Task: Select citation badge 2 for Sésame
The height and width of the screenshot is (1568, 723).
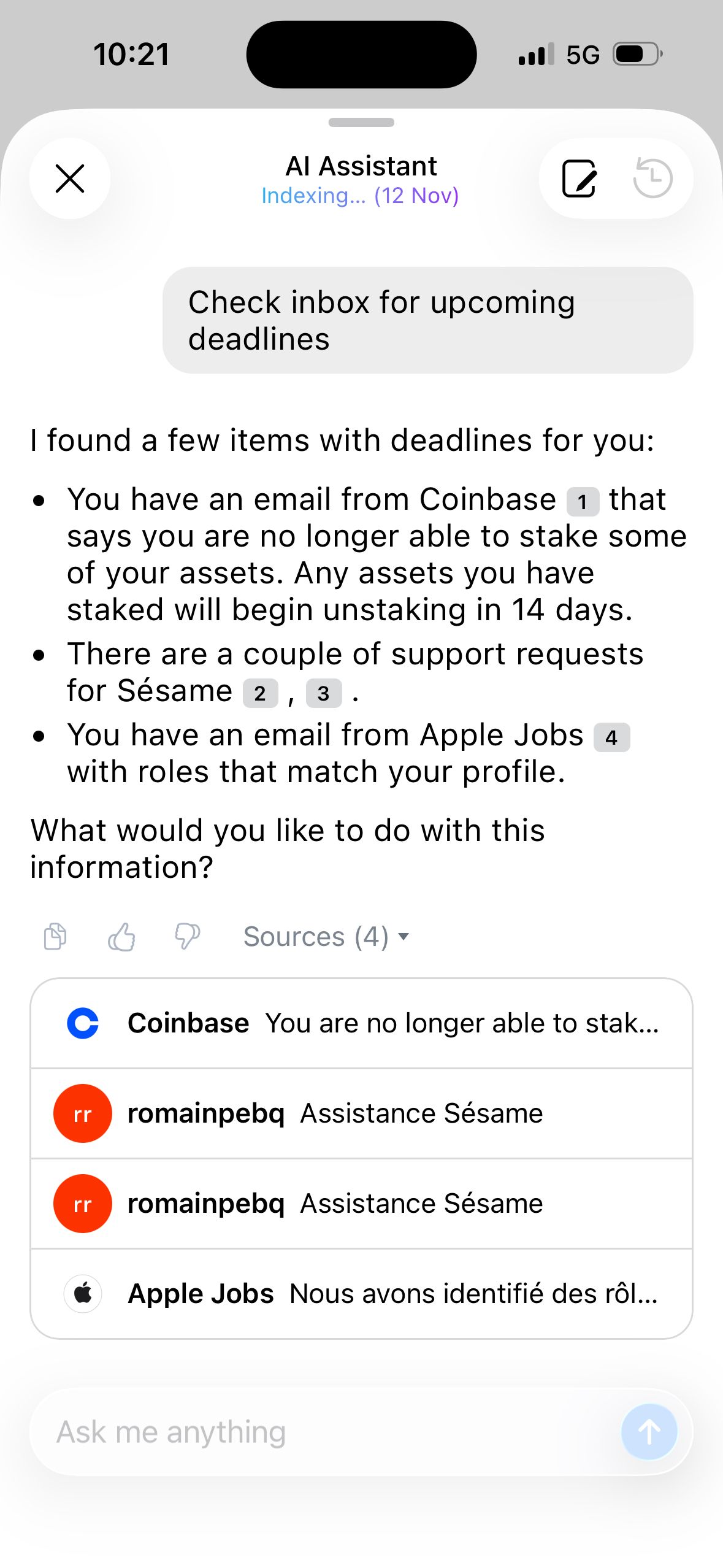Action: (x=259, y=693)
